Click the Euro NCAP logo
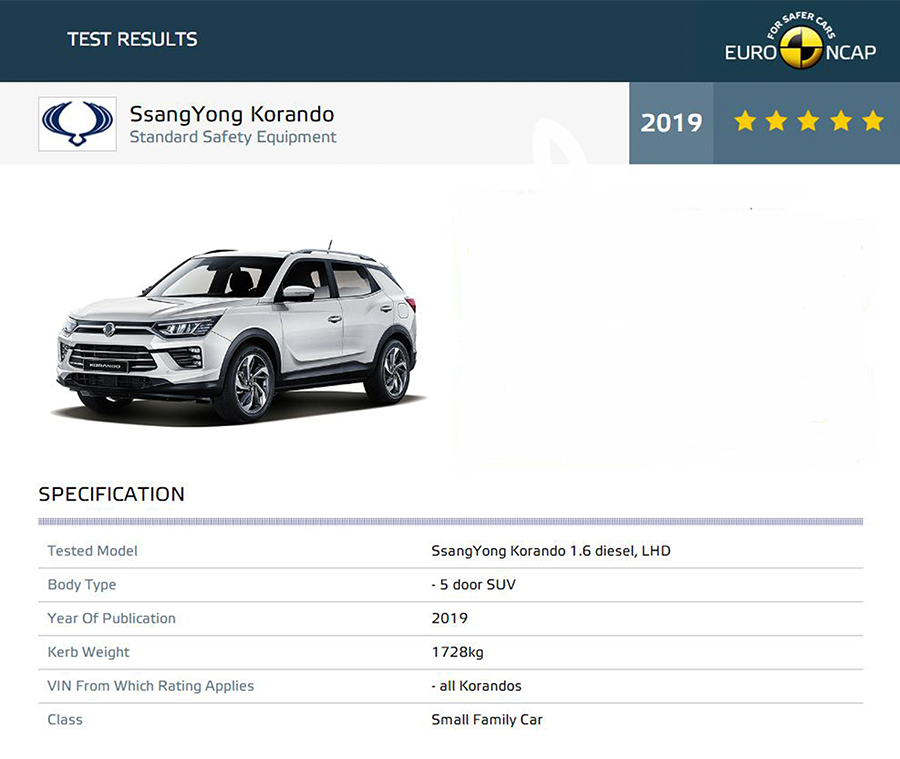 click(x=800, y=40)
